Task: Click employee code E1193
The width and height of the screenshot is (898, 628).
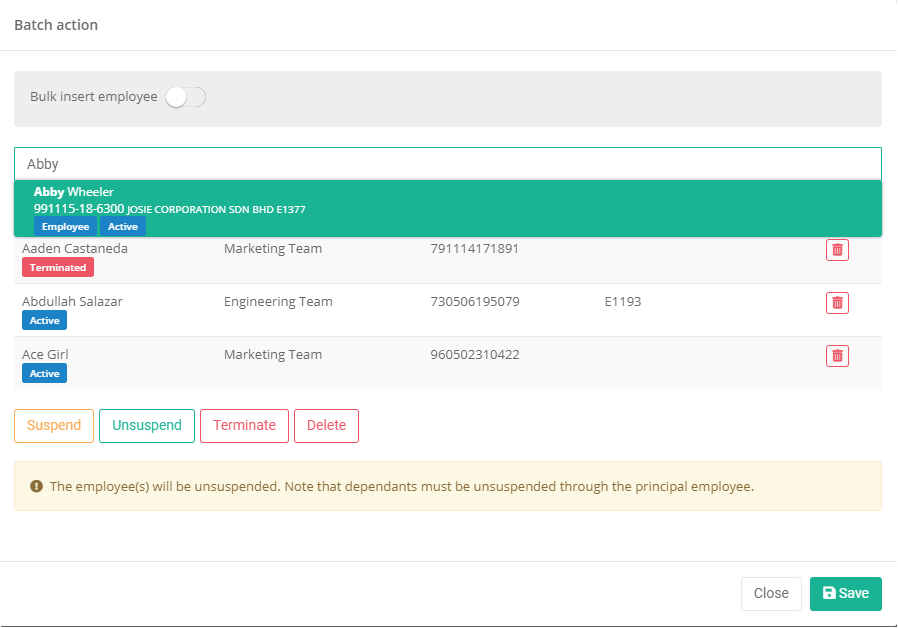Action: 622,301
